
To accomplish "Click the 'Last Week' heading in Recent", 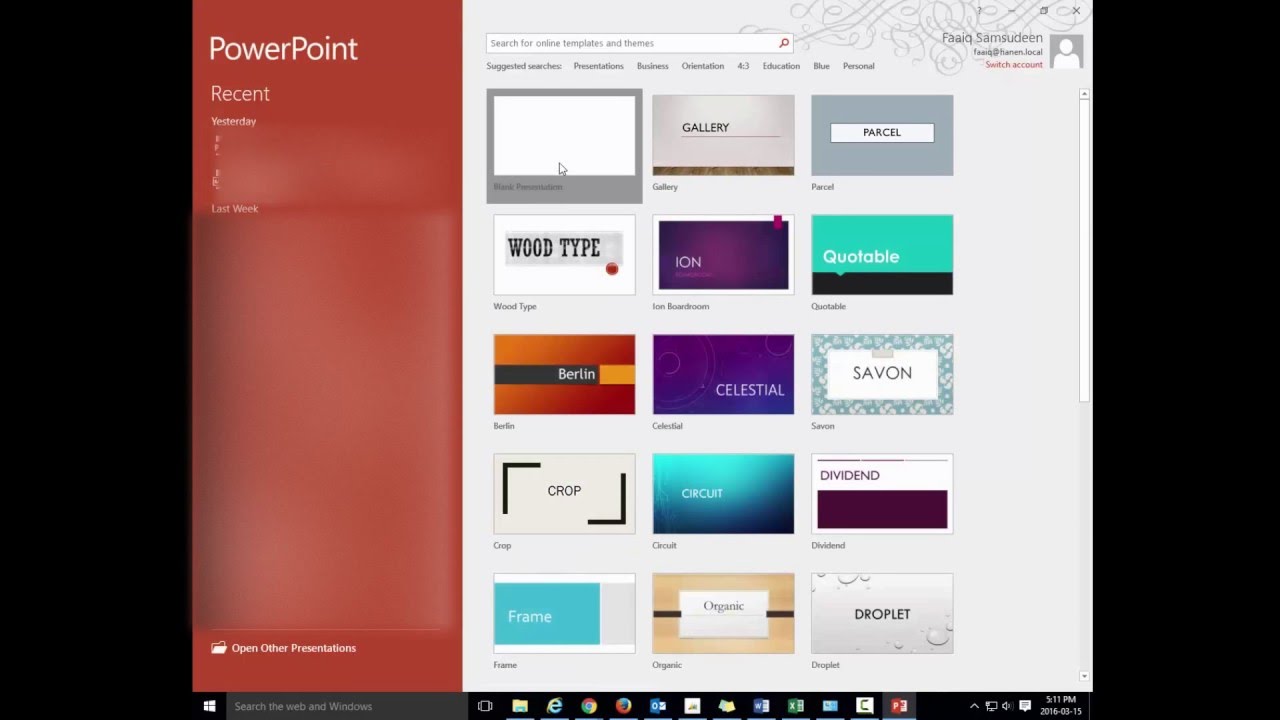I will click(x=234, y=208).
